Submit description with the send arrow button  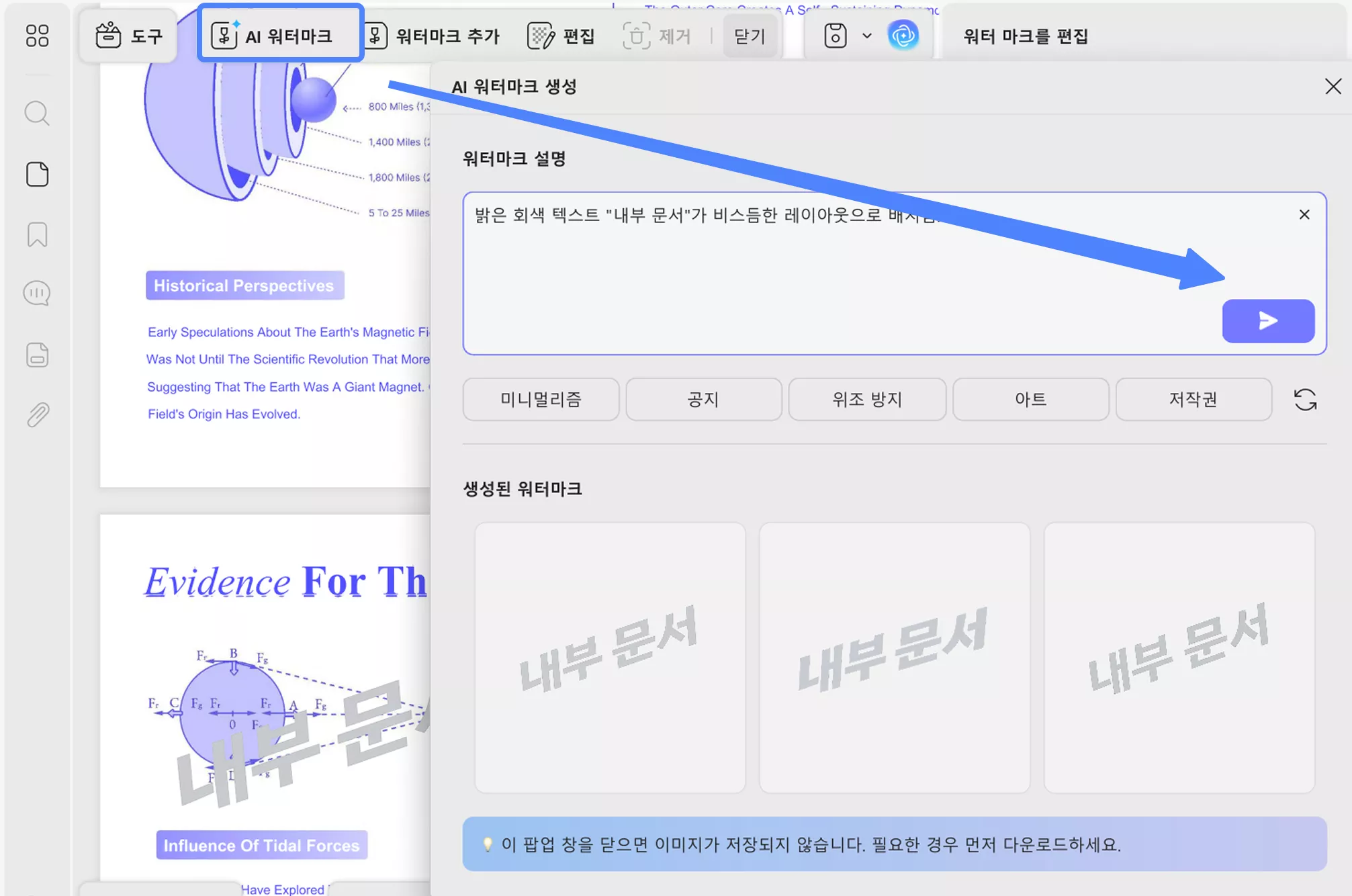coord(1268,321)
